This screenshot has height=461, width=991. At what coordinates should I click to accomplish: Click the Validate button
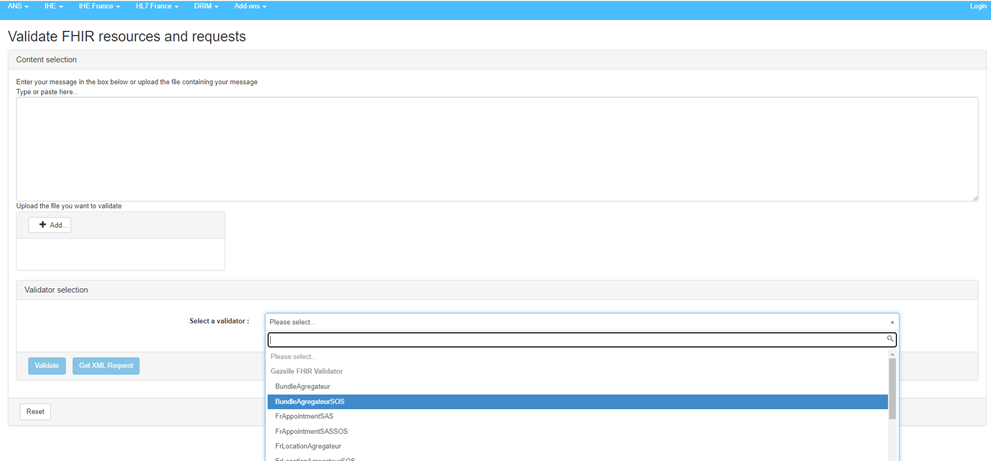(x=47, y=366)
